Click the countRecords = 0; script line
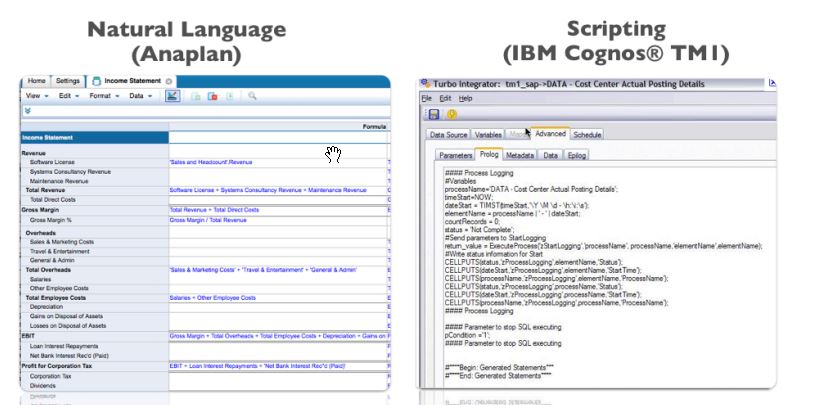Viewport: 818px width, 405px height. pyautogui.click(x=472, y=222)
